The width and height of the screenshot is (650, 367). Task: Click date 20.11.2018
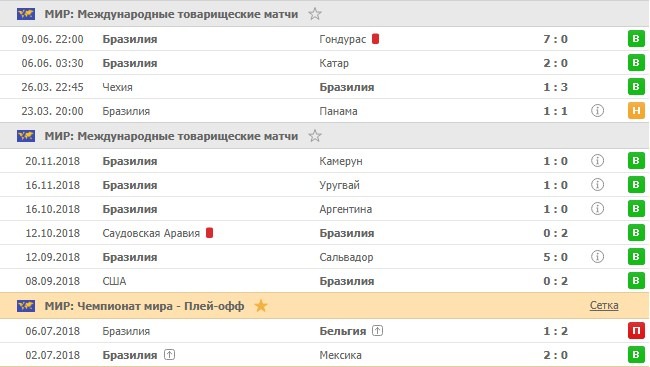[x=53, y=161]
